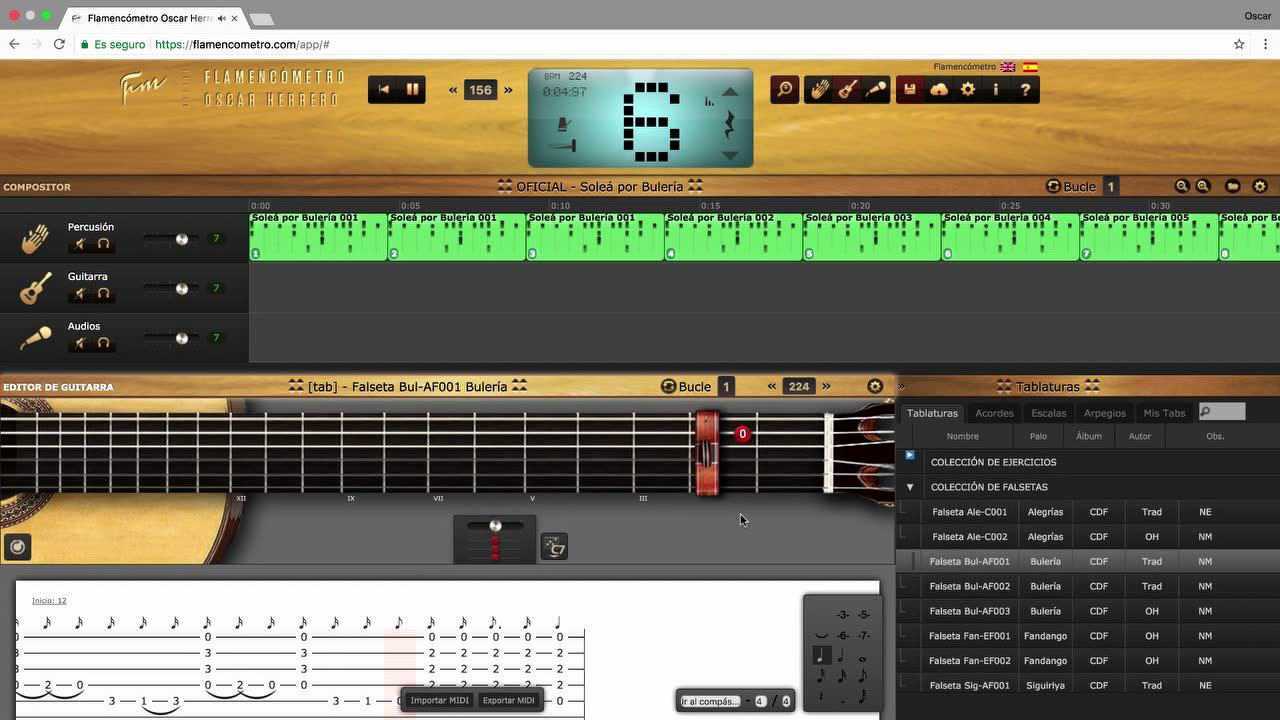Open guitar editor settings gear
The height and width of the screenshot is (720, 1280).
point(875,386)
